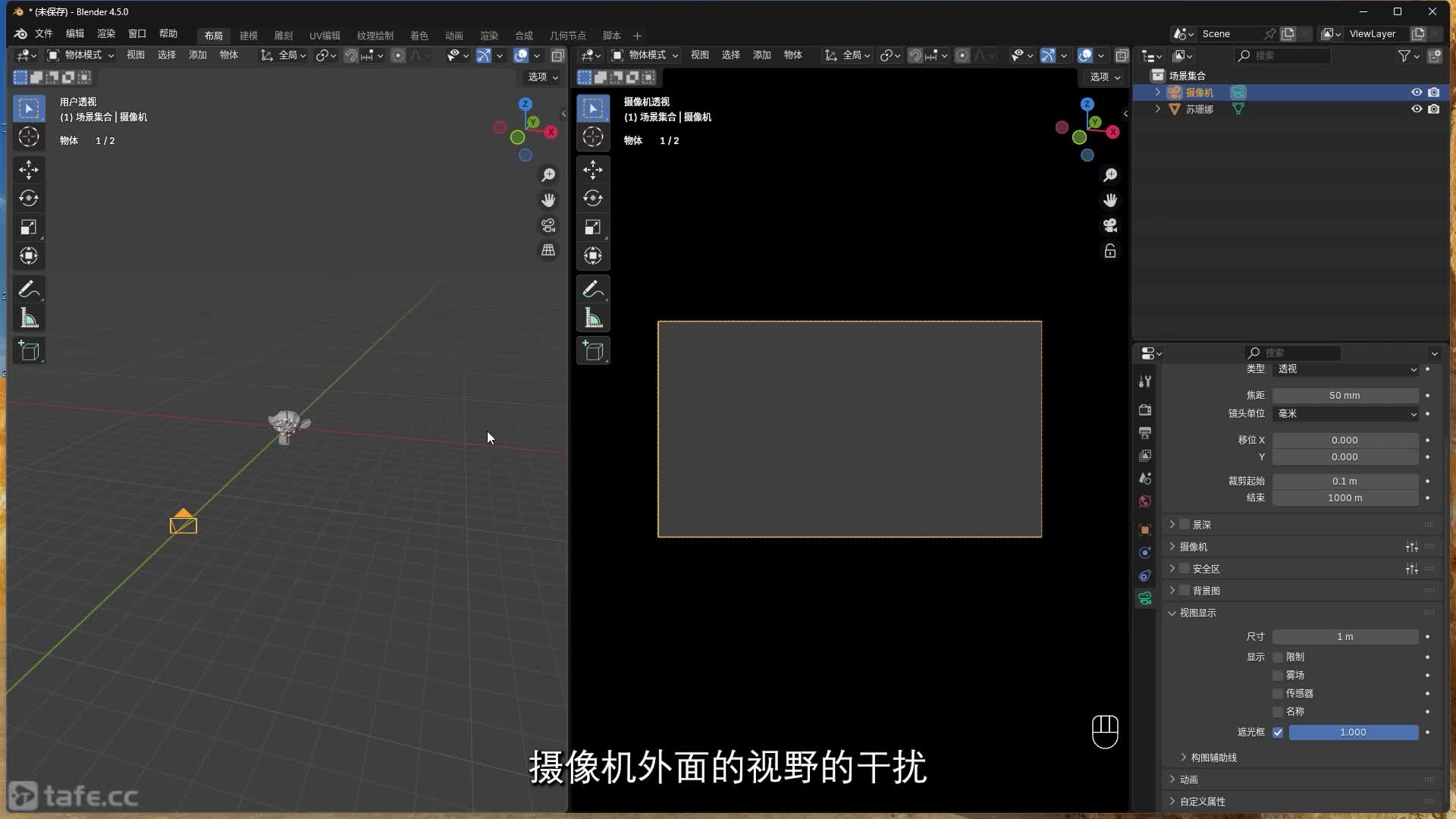
Task: Click the pan hand icon in left viewport
Action: point(548,200)
